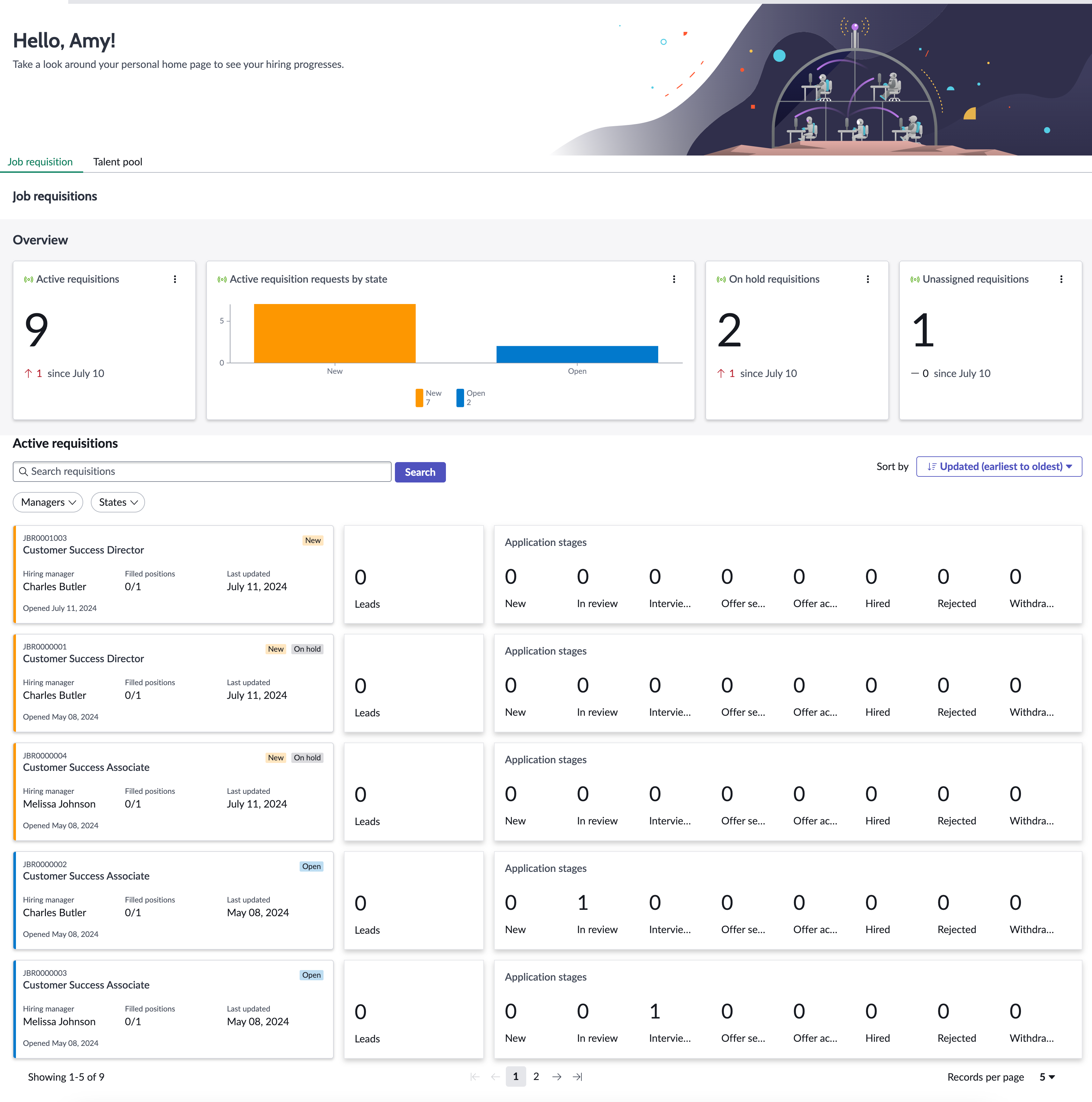The width and height of the screenshot is (1092, 1102).
Task: Click Interview count 1 for JBR0000003
Action: click(655, 1012)
